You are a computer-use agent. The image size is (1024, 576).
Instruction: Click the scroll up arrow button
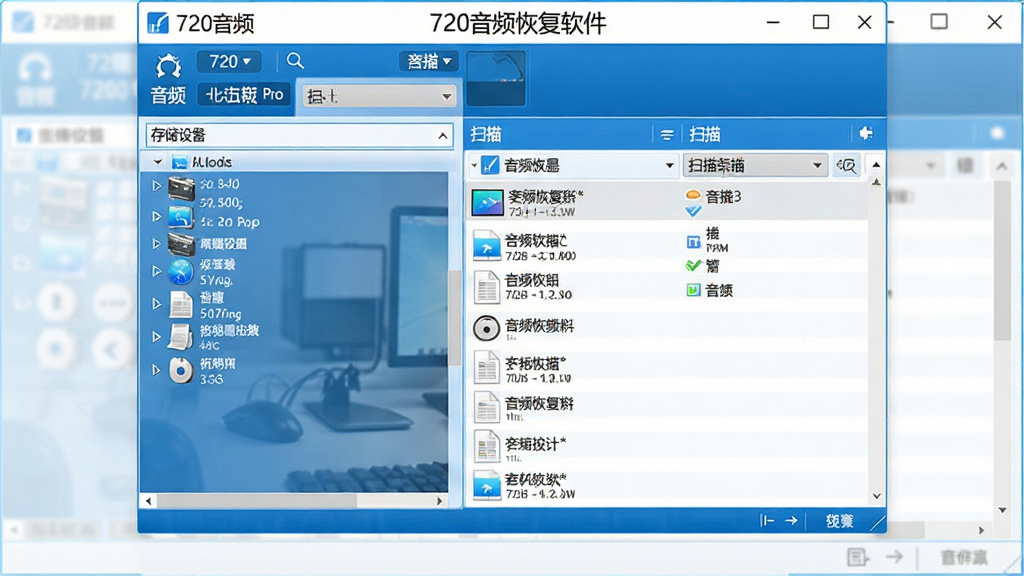[x=876, y=165]
